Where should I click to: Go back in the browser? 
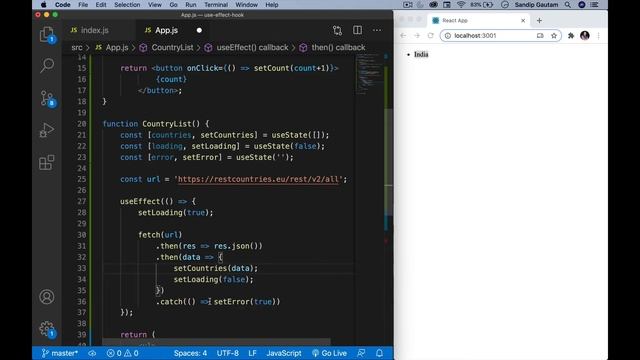(403, 36)
